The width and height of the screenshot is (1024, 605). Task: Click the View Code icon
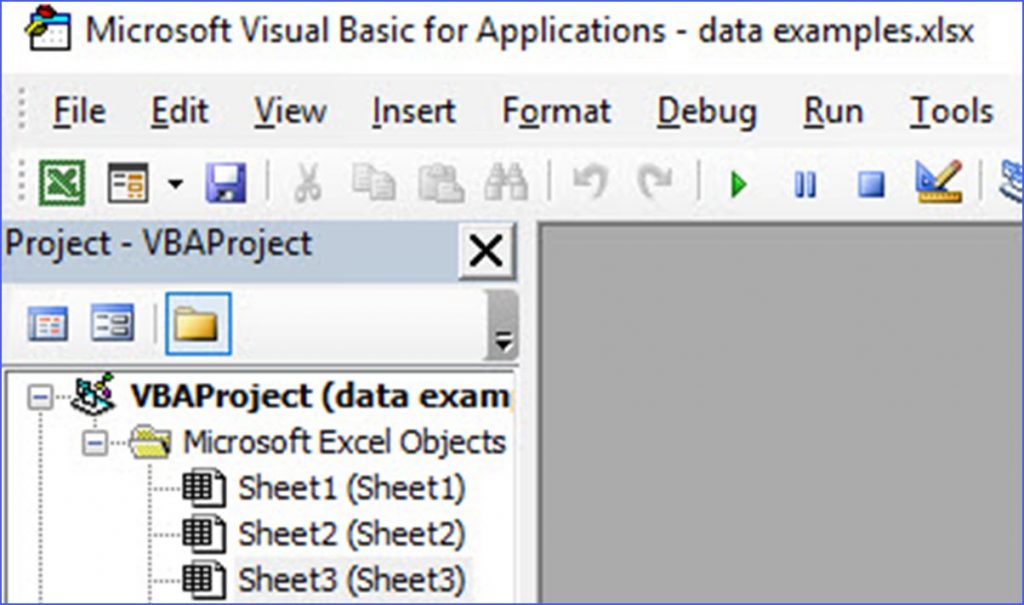tap(48, 324)
